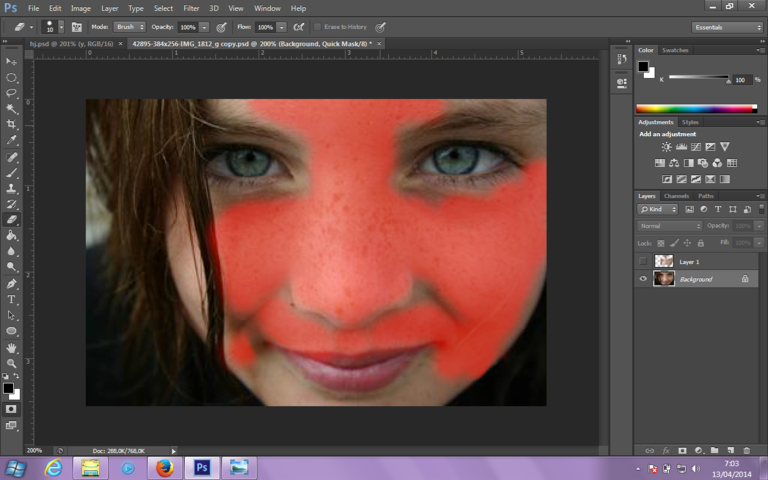
Task: Select the Zoom tool in toolbox
Action: [x=12, y=363]
